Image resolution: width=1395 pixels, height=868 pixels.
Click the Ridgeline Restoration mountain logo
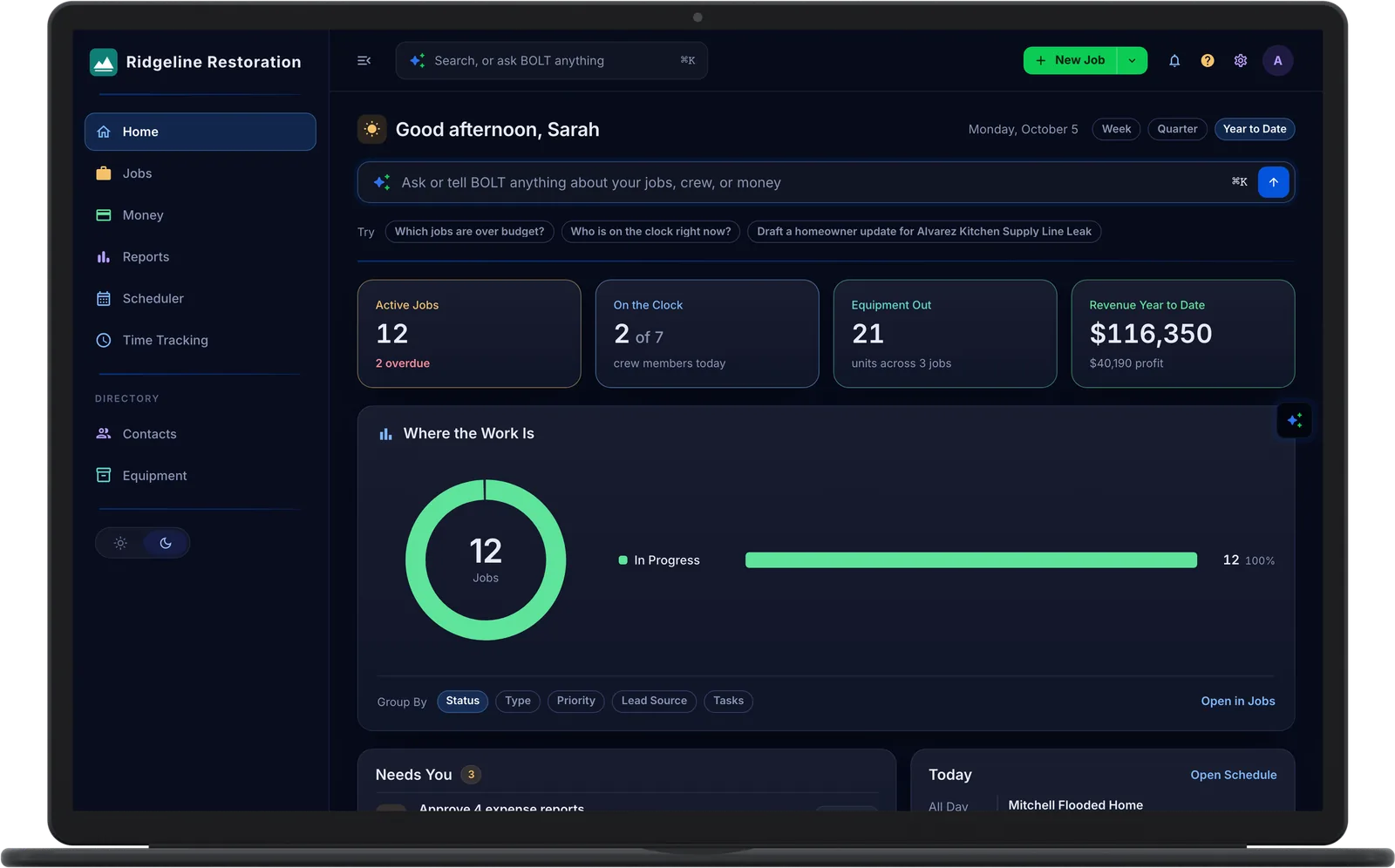pyautogui.click(x=104, y=62)
